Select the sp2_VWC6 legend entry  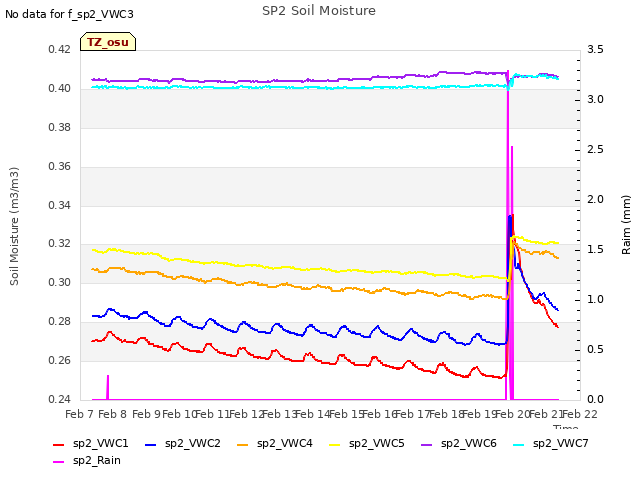[x=459, y=443]
